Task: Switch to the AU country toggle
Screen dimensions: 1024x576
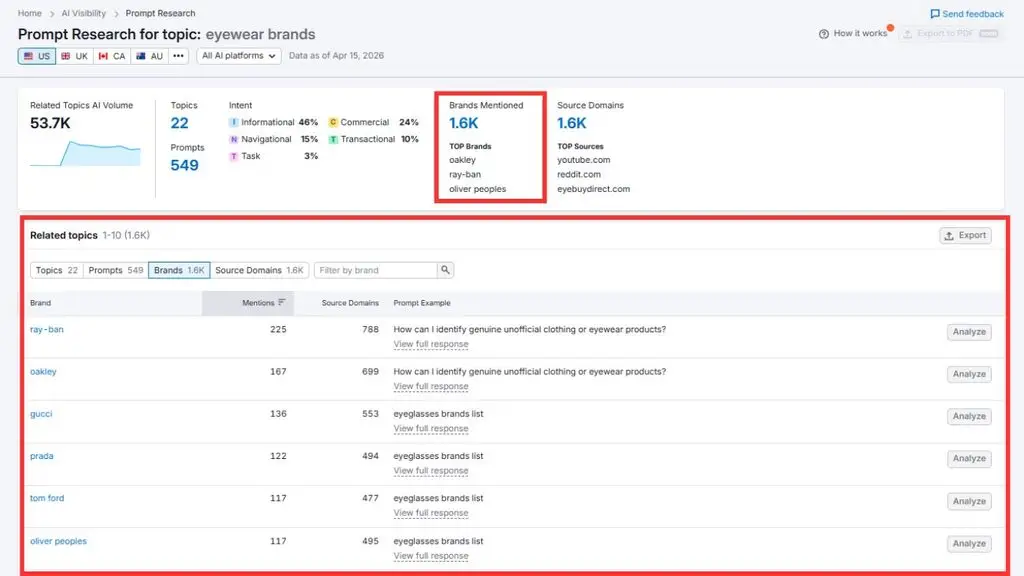Action: pos(150,56)
